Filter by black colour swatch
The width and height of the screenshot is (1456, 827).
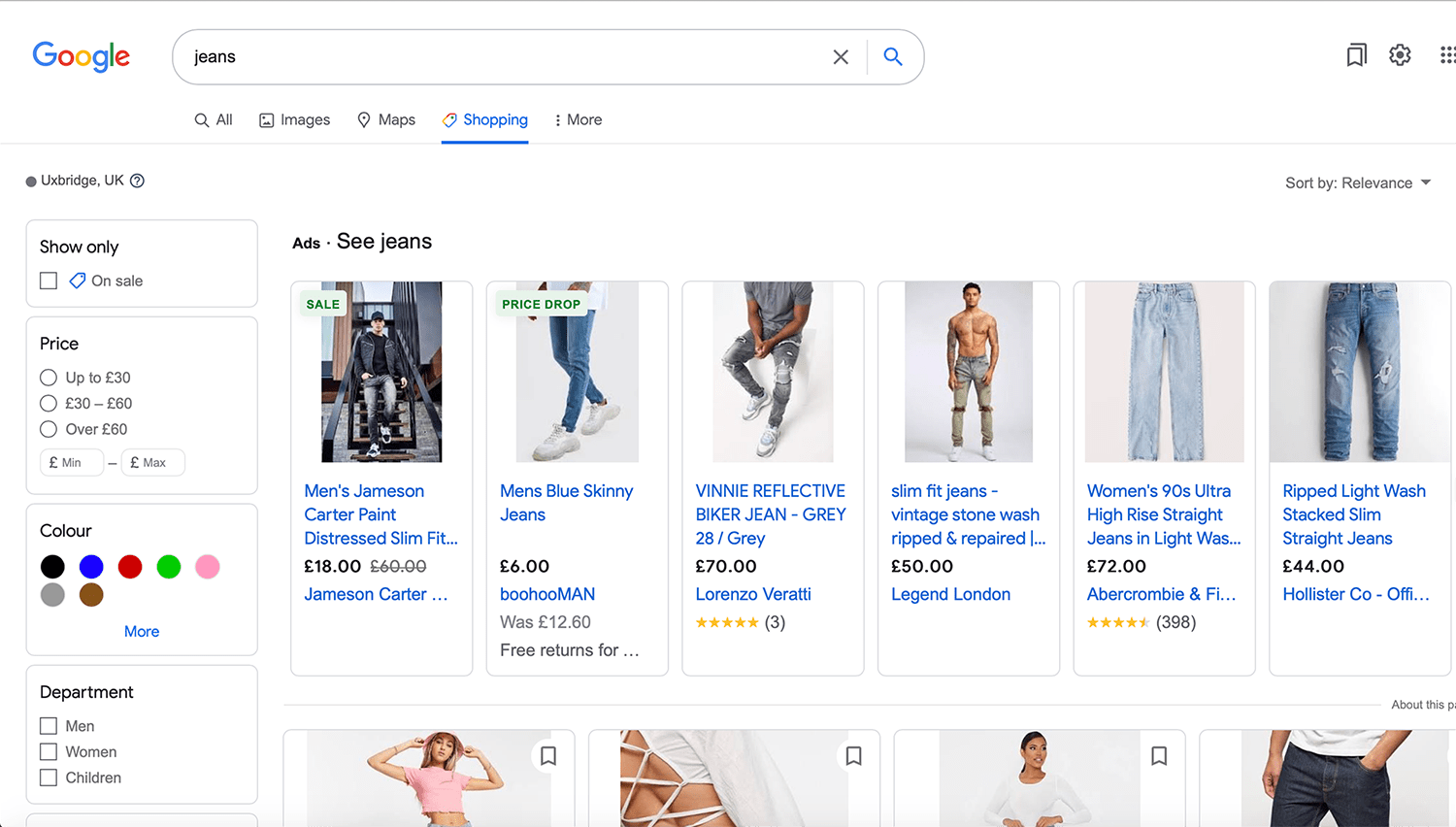[x=52, y=567]
